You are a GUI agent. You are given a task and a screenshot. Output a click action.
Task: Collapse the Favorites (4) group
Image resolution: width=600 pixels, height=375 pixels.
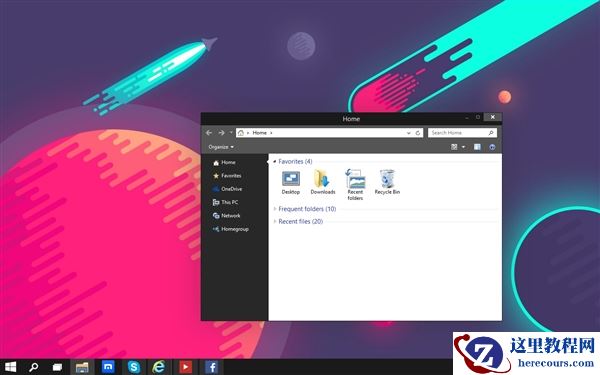[275, 161]
